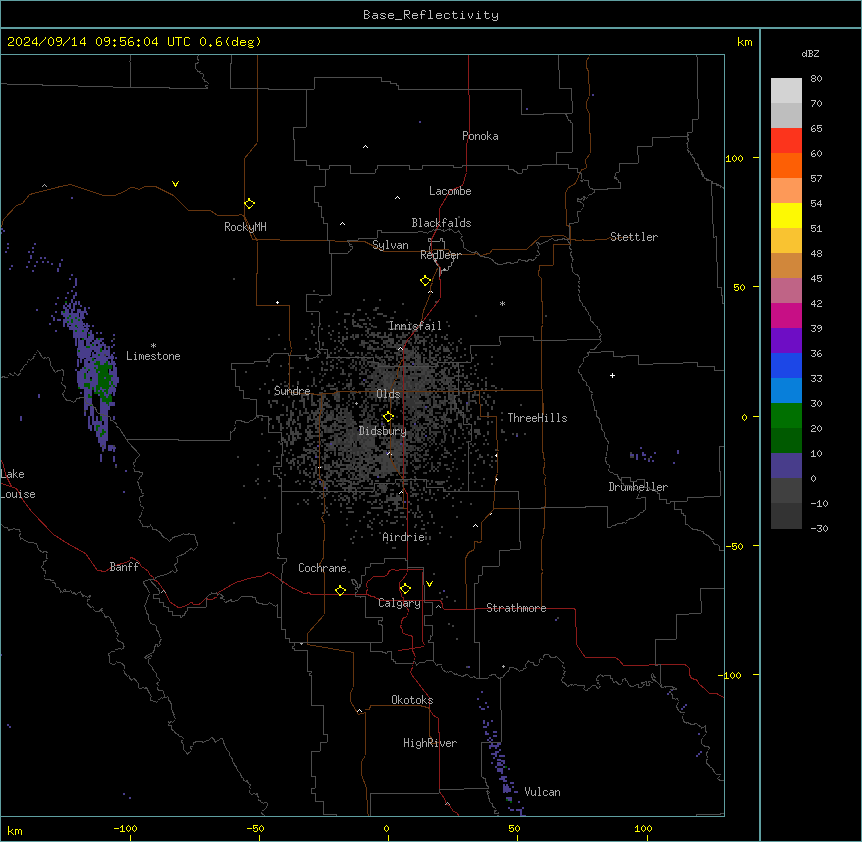
Task: Click the Vulcan label
Action: click(x=542, y=792)
